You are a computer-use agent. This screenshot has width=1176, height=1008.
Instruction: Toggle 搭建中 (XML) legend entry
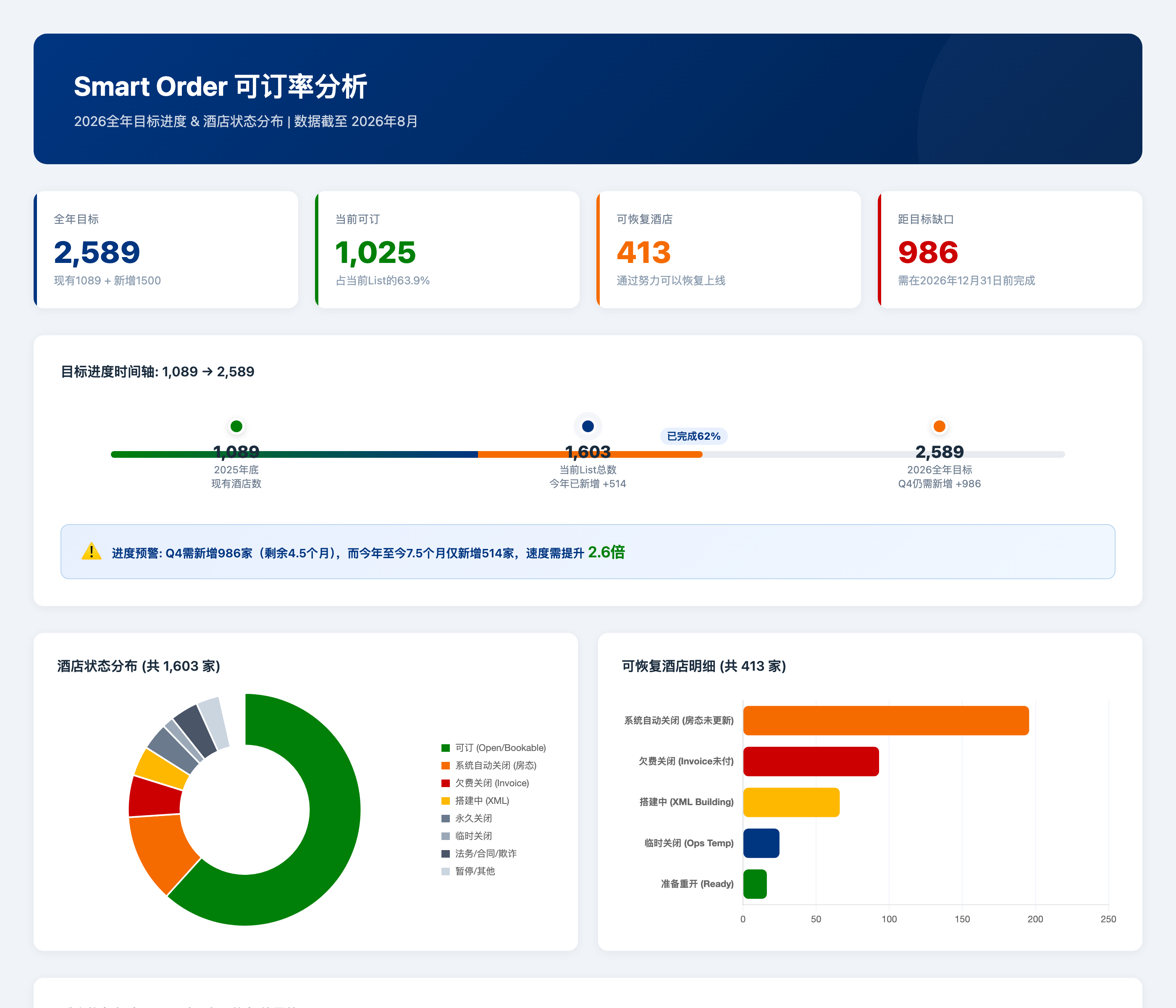tap(475, 801)
